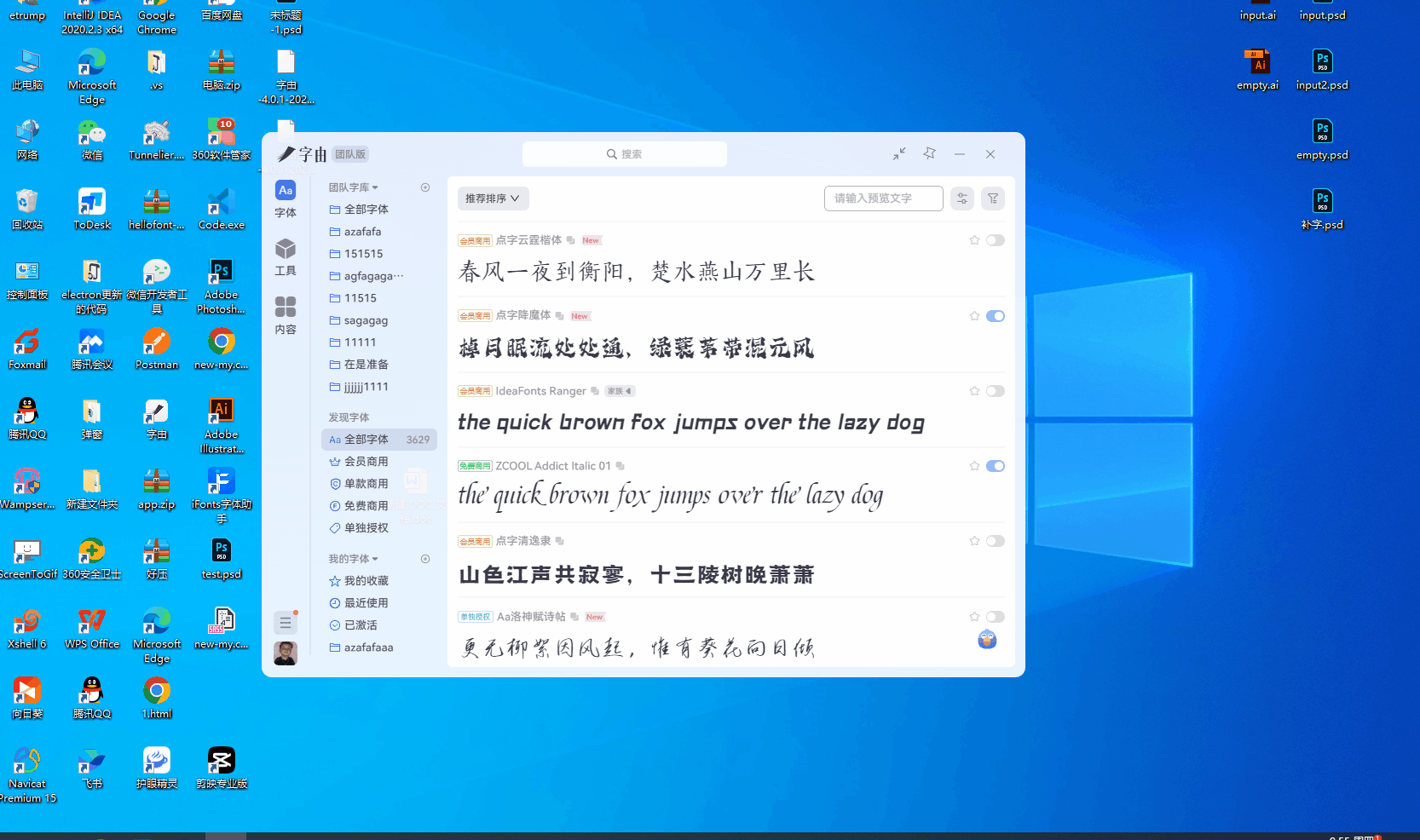Image resolution: width=1420 pixels, height=840 pixels.
Task: Favorite Aa洛神赋诗帖 with star icon
Action: tap(974, 617)
